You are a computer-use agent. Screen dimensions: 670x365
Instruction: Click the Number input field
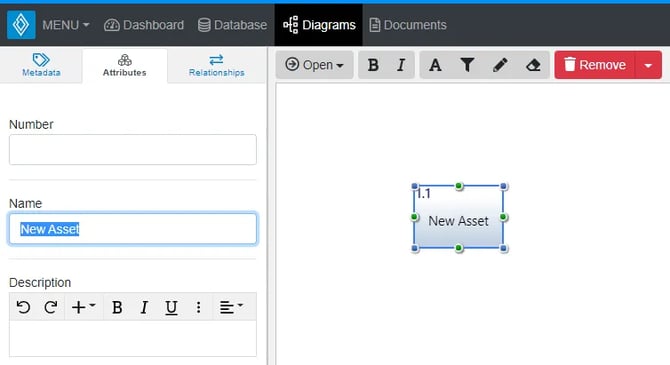(x=133, y=150)
